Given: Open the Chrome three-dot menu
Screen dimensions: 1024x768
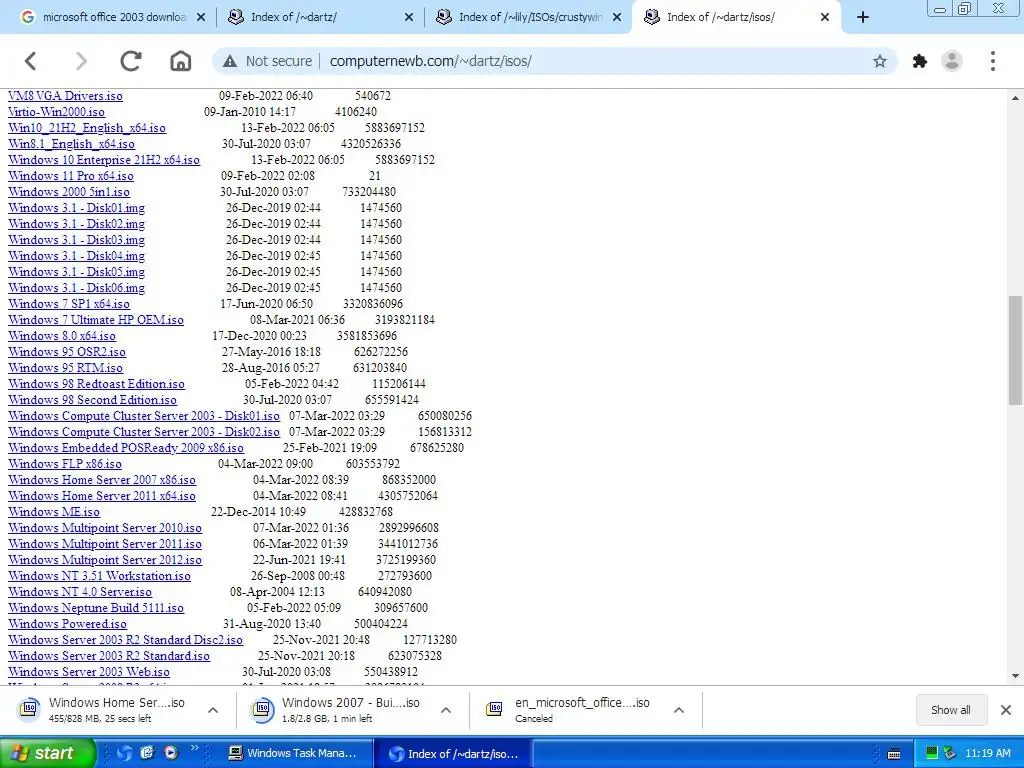Looking at the screenshot, I should [x=993, y=61].
